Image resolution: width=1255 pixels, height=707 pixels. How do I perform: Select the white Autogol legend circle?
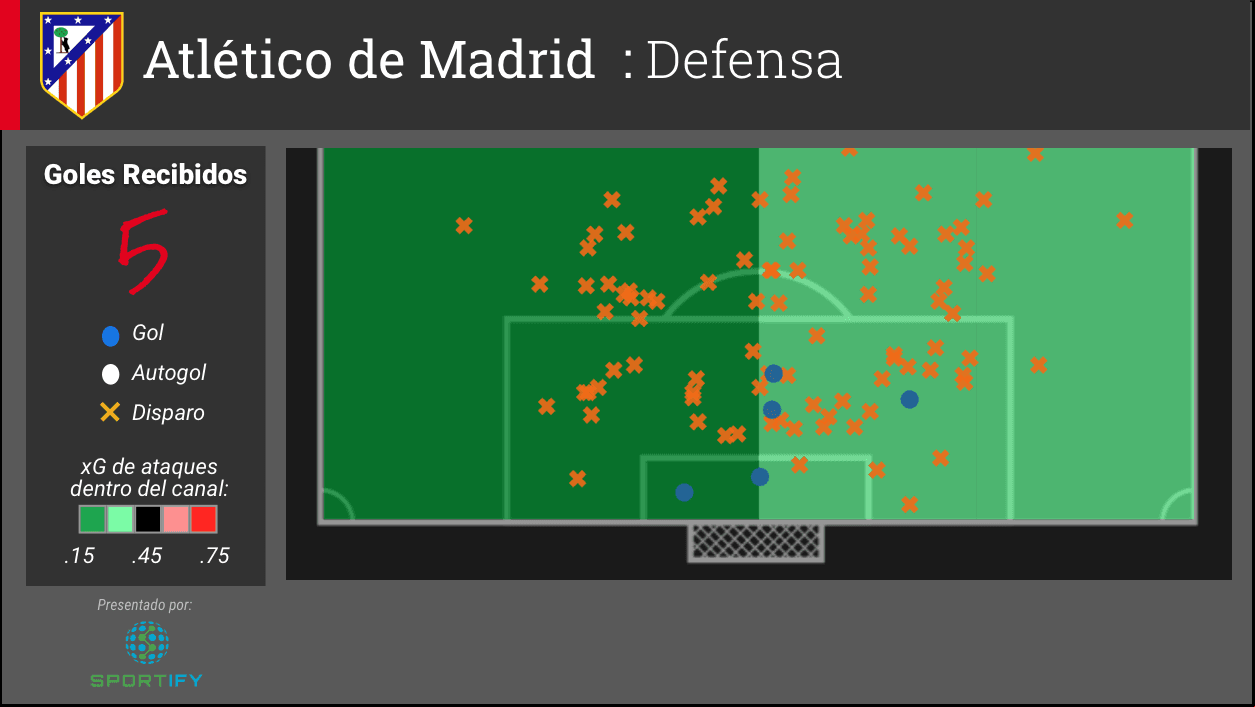(111, 374)
